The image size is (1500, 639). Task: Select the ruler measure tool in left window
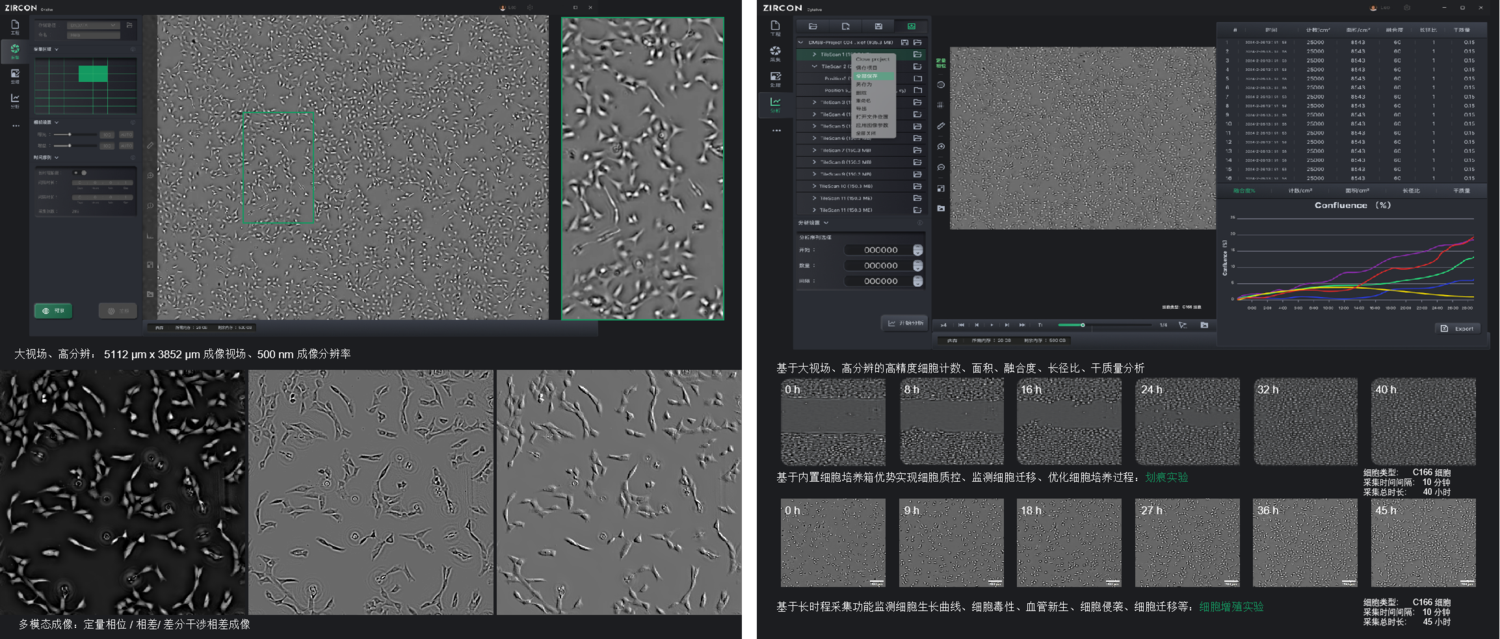[x=150, y=146]
